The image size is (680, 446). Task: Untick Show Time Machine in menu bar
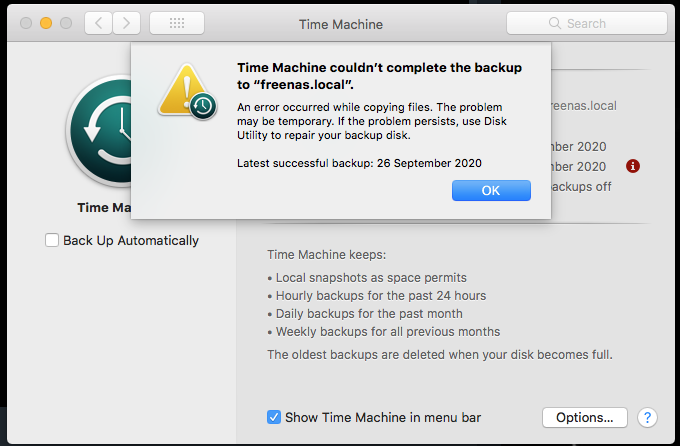click(274, 417)
